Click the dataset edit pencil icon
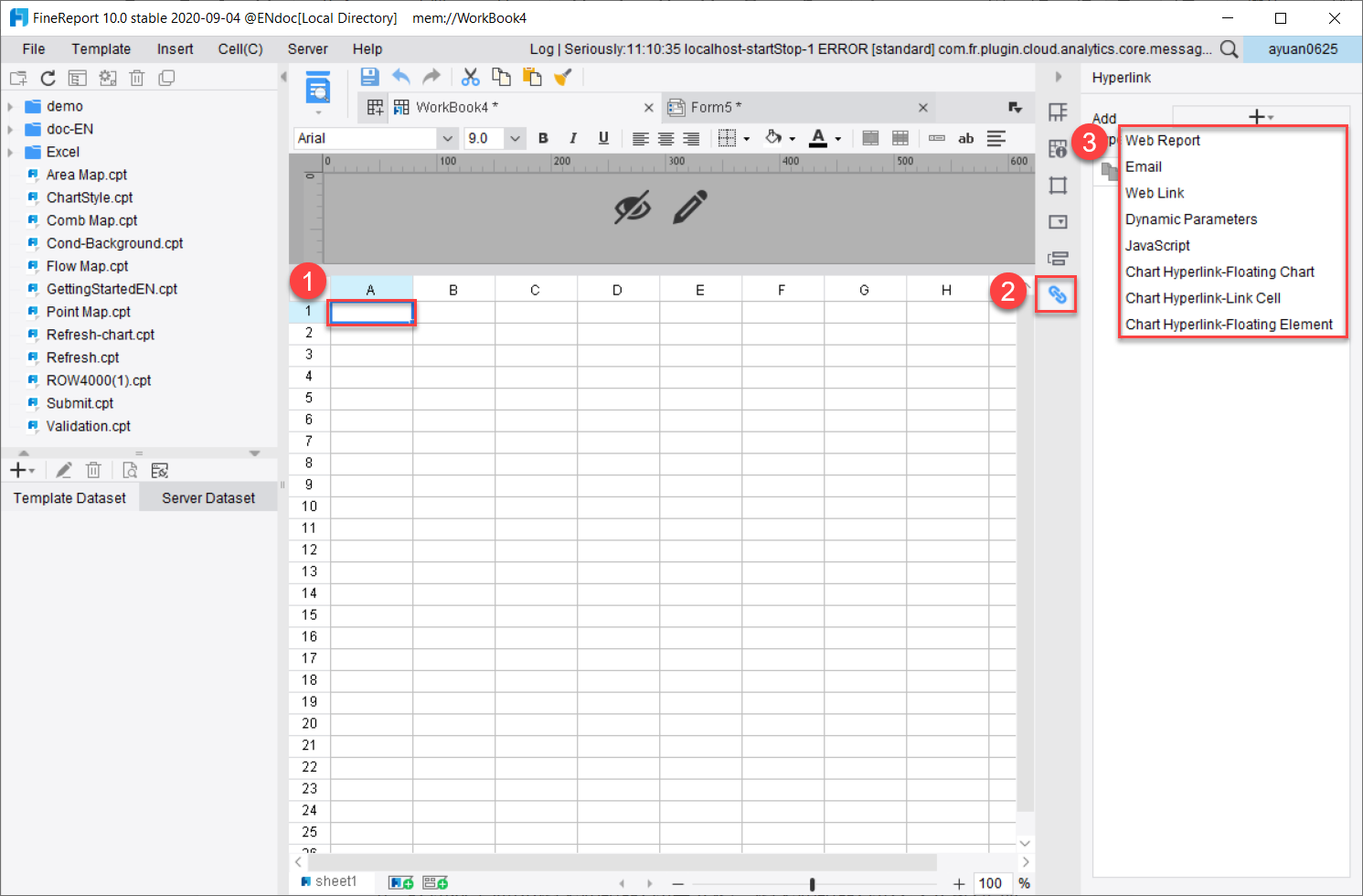The image size is (1363, 896). [63, 470]
